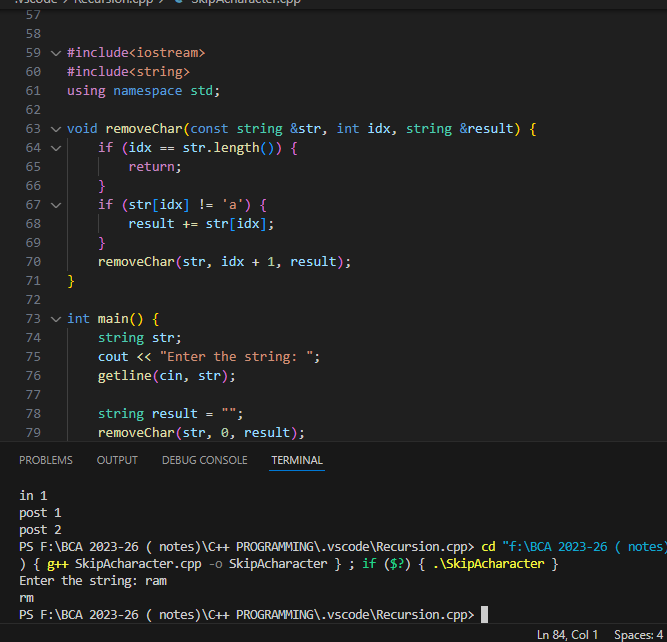Click 'return;' statement on line 65
Image resolution: width=667 pixels, height=642 pixels.
pos(155,167)
